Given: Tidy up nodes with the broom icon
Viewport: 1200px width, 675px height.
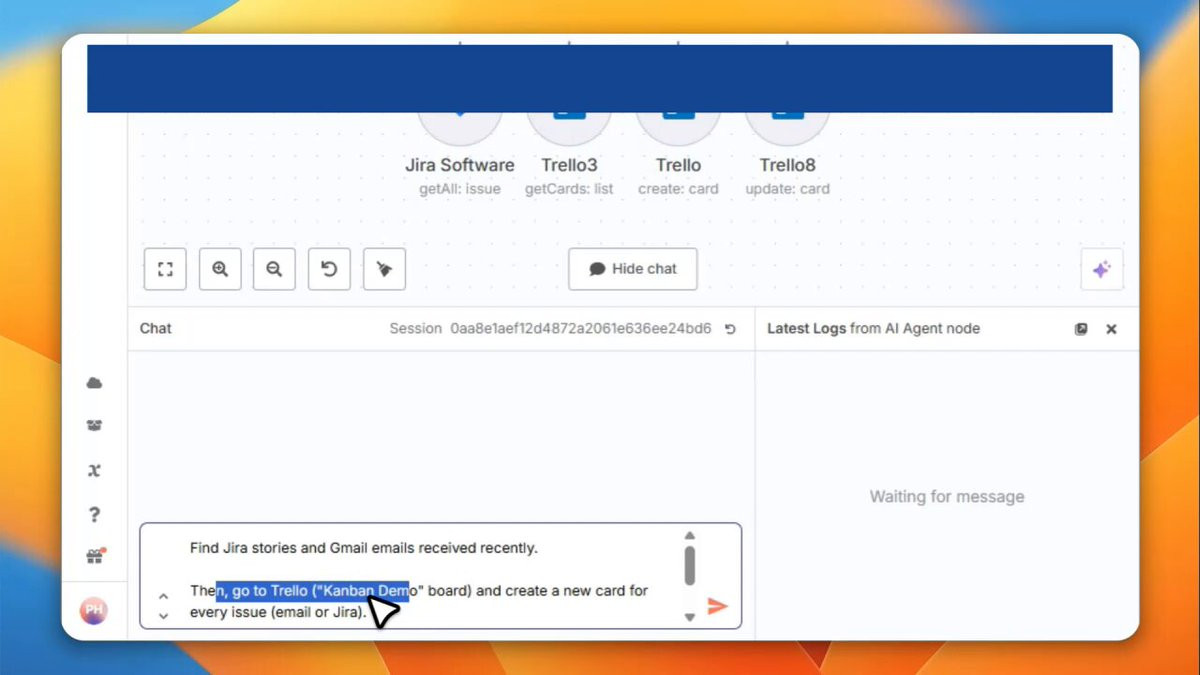Looking at the screenshot, I should click(384, 269).
